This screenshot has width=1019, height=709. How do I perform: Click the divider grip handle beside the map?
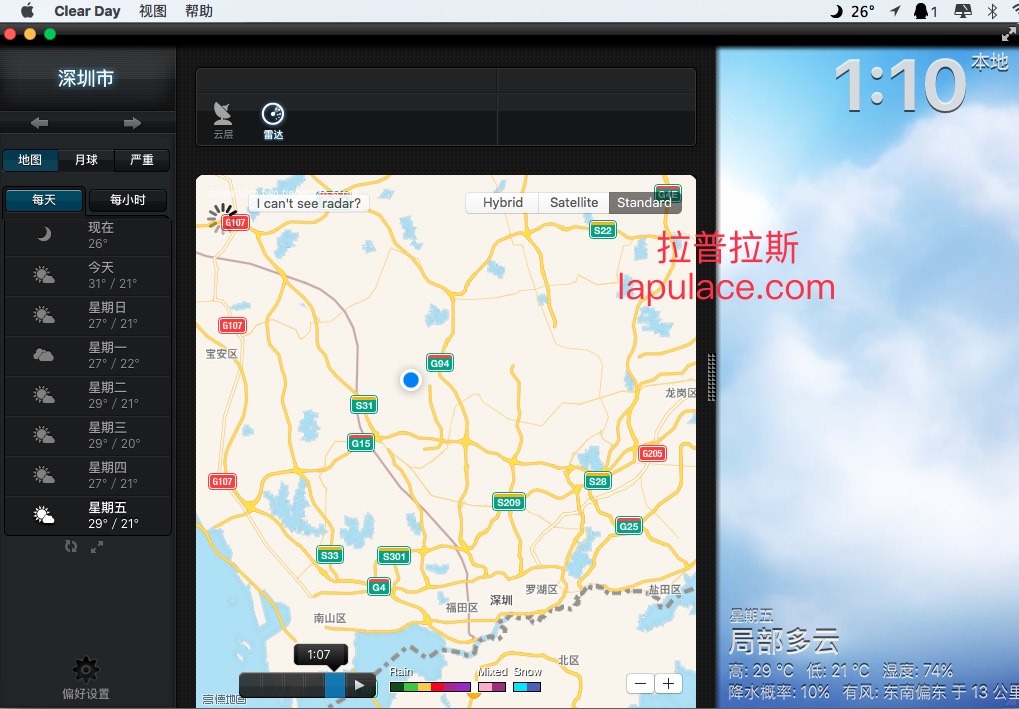pyautogui.click(x=712, y=377)
